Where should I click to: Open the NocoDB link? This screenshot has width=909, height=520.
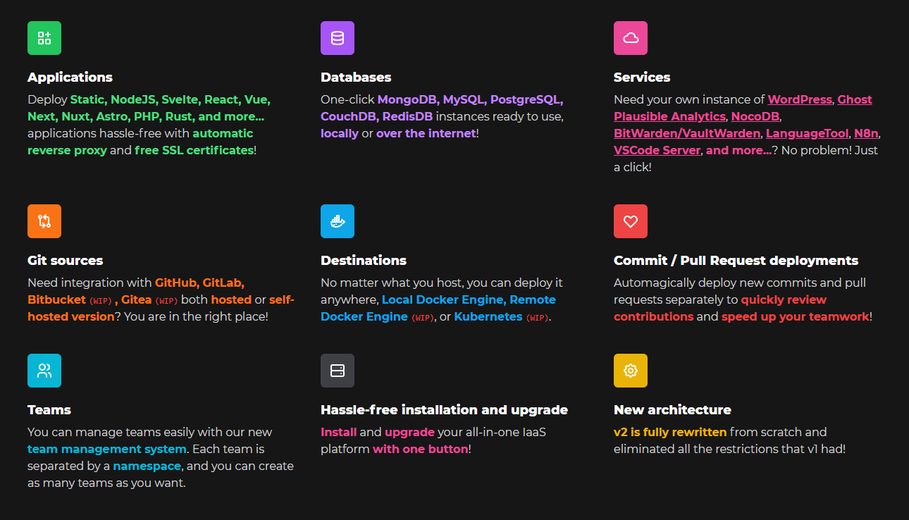755,117
